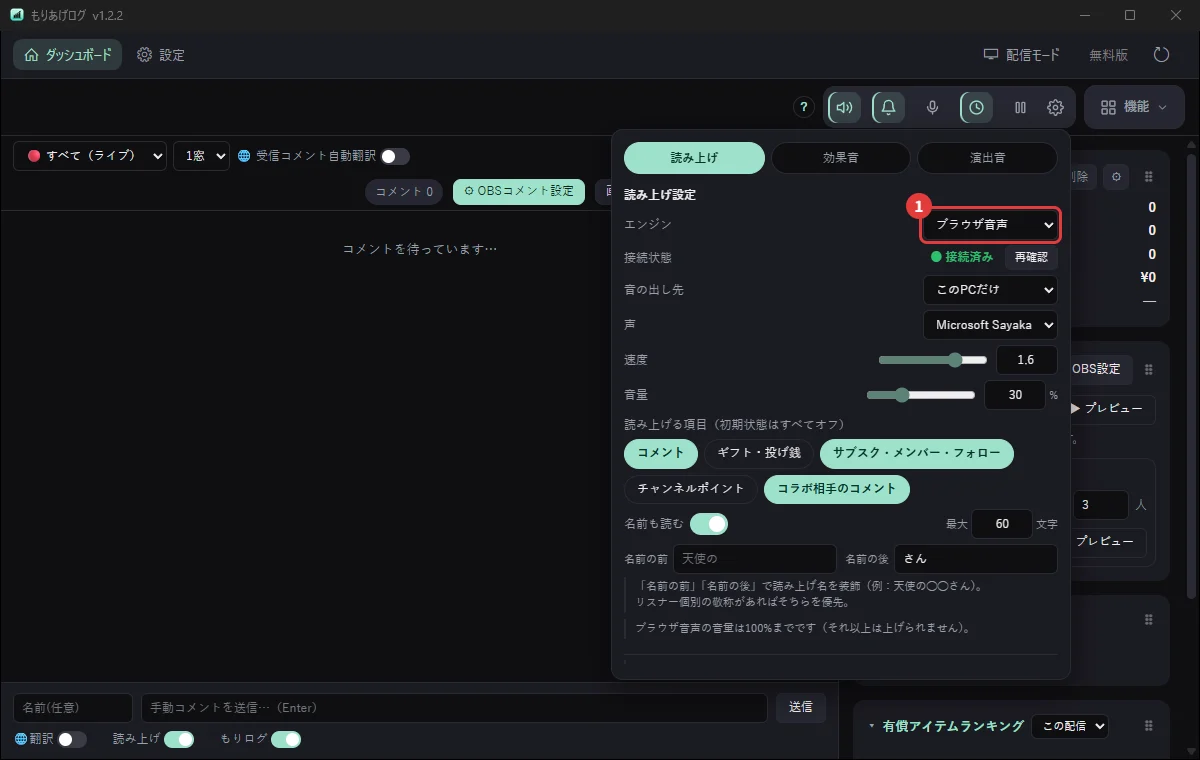
Task: Click the もりあげログ app logo icon
Action: [17, 15]
